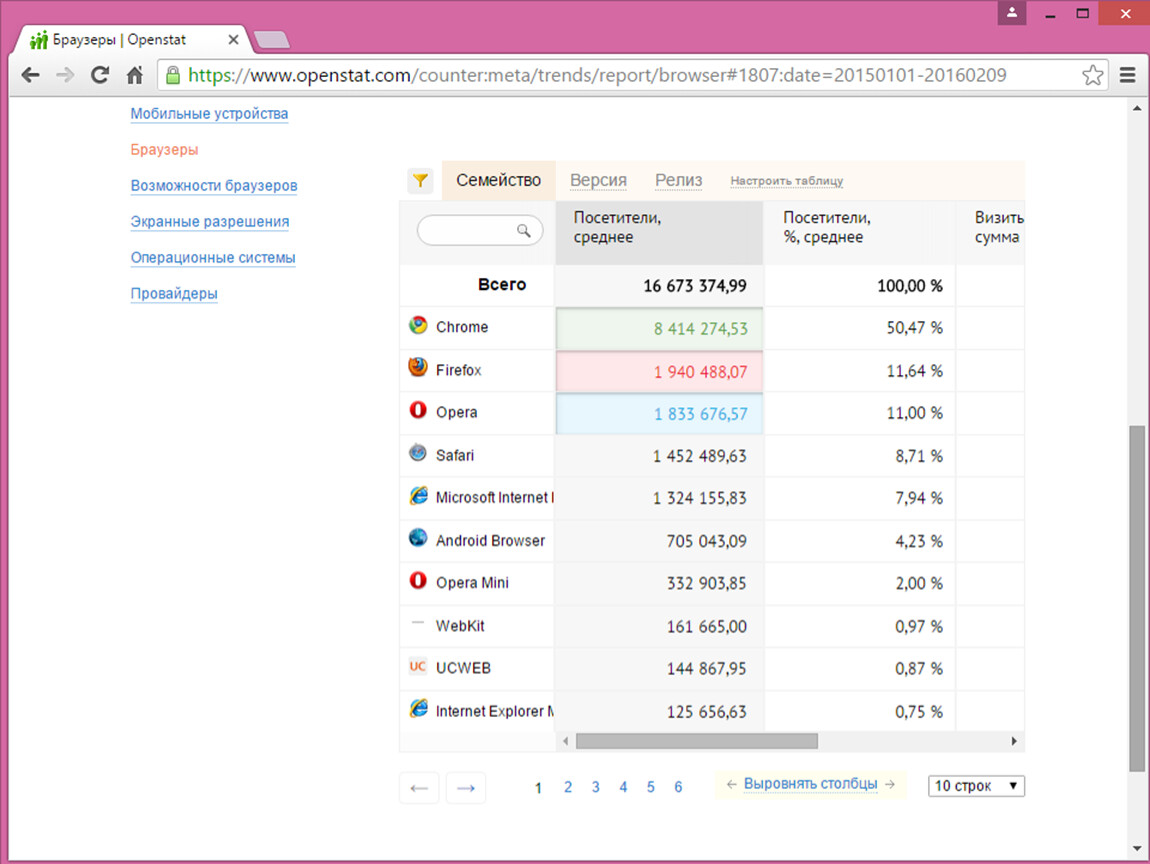Go to table page 2
1150x864 pixels.
pyautogui.click(x=568, y=787)
